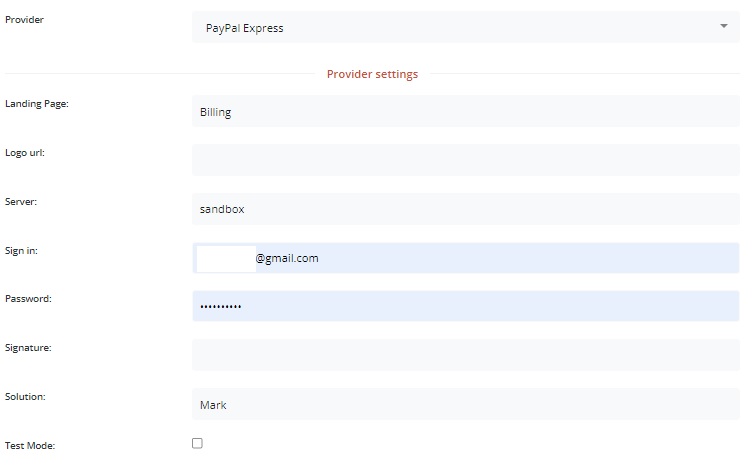Click the Logo url label
This screenshot has height=465, width=754.
point(25,153)
